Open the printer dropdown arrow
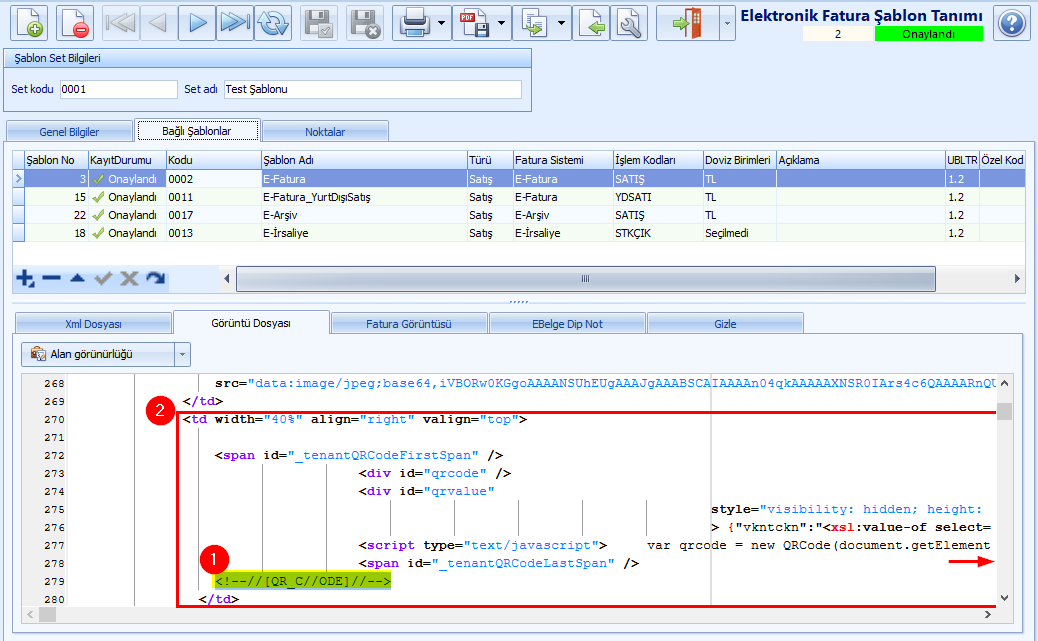 (x=442, y=23)
